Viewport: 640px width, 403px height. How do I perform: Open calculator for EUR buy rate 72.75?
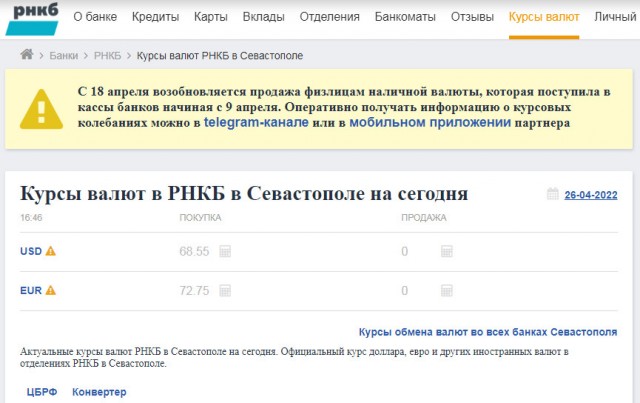[225, 291]
